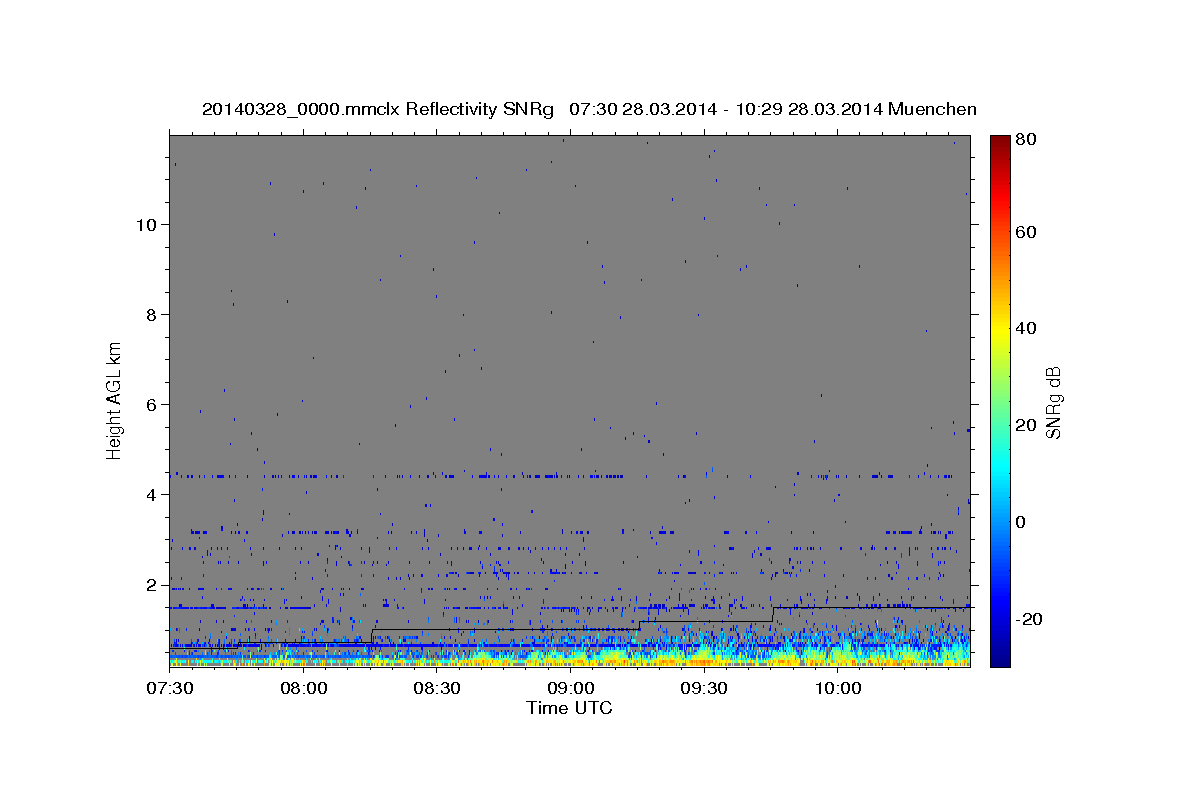Click the 'SNRg dB' colorbar label
Screen dimensions: 1200x800
(1052, 402)
